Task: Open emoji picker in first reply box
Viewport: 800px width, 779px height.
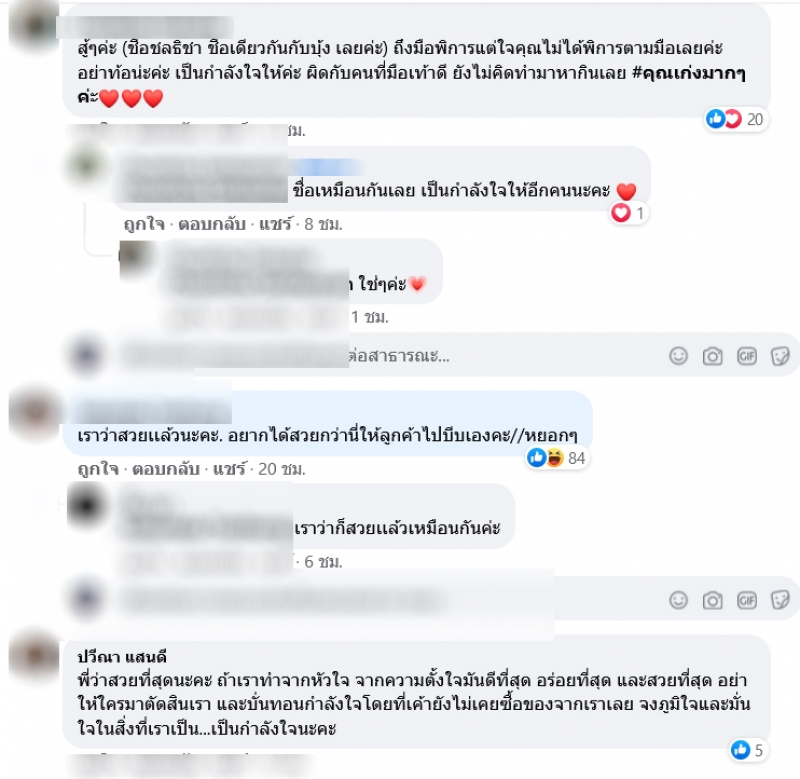Action: [678, 356]
